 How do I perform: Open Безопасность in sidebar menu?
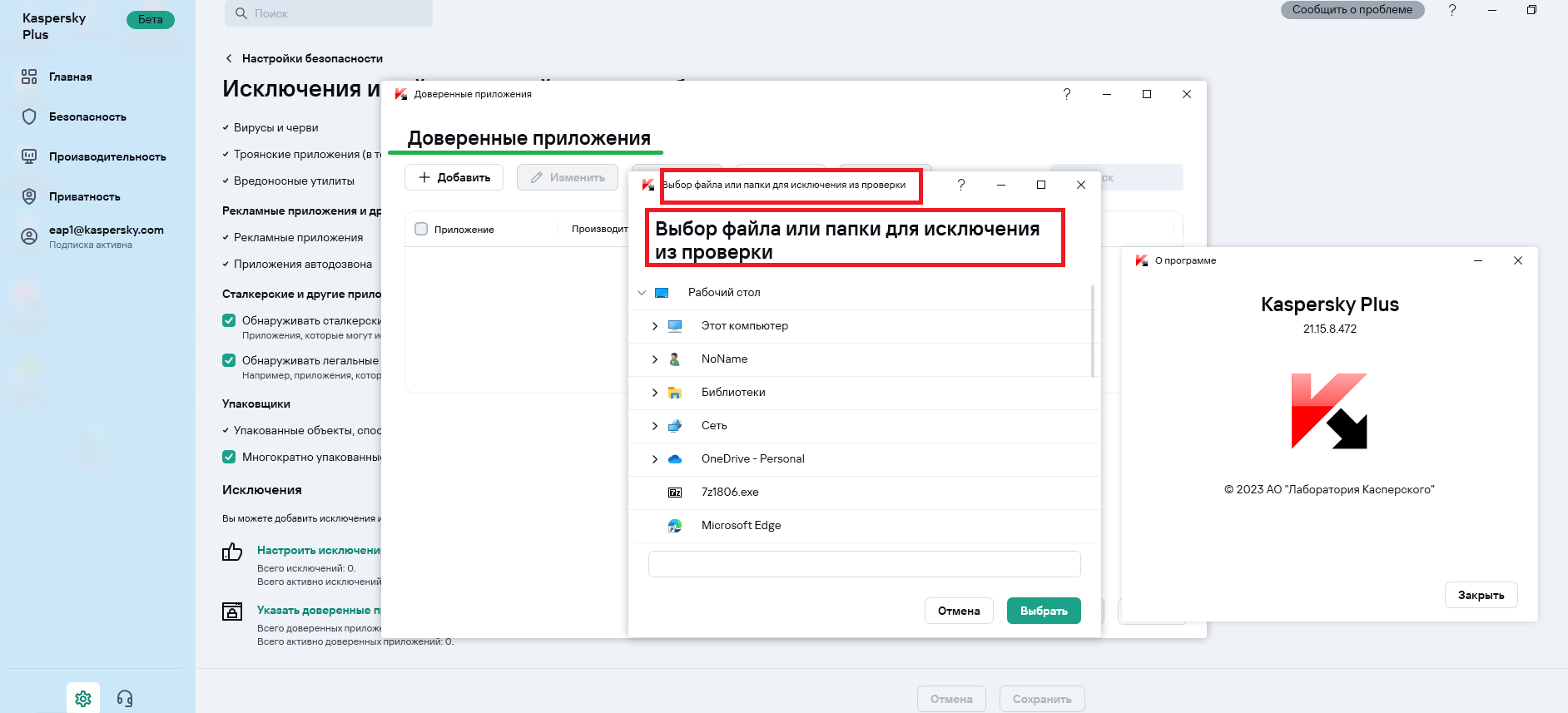point(87,116)
